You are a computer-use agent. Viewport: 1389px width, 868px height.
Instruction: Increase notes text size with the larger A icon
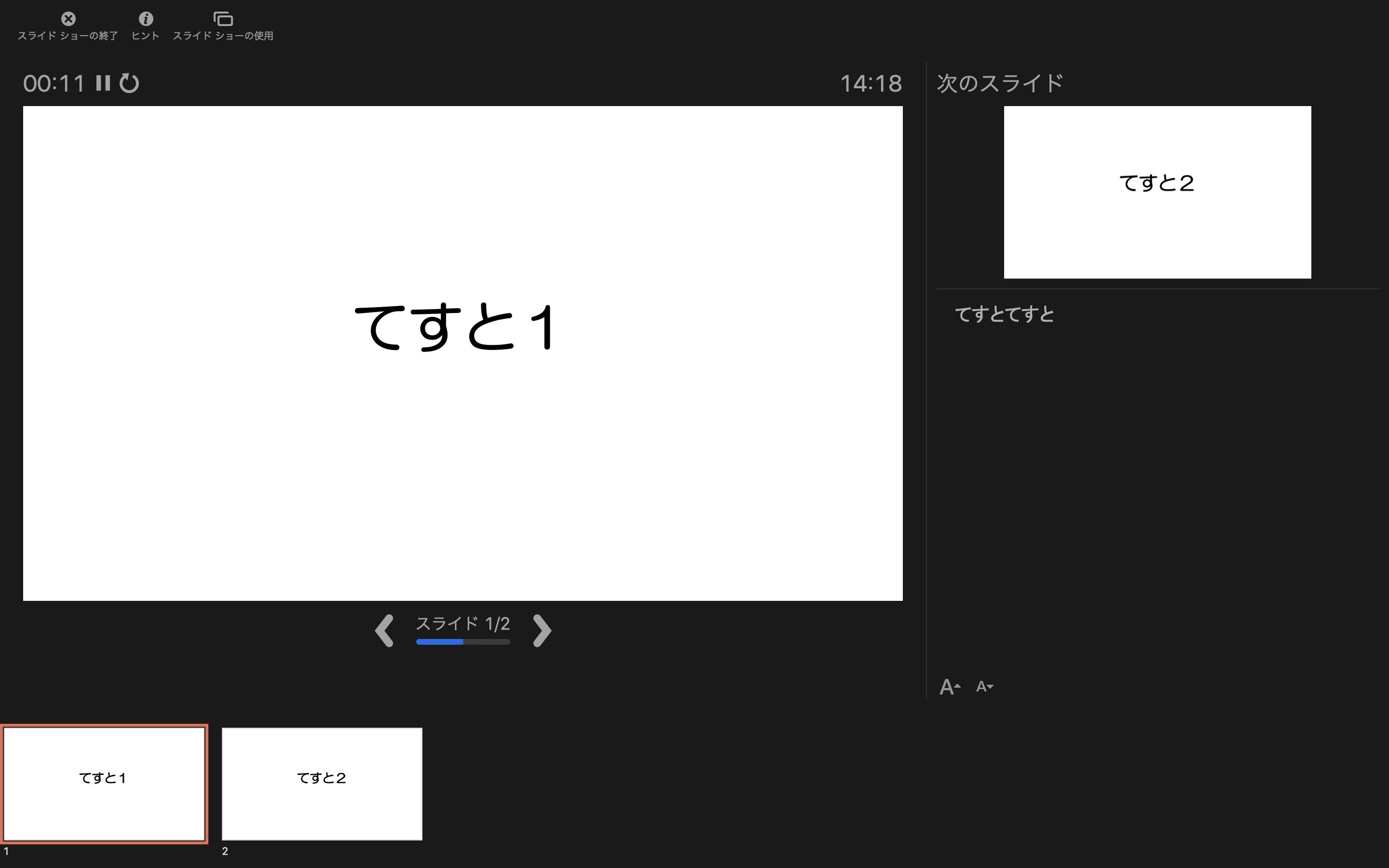(950, 687)
